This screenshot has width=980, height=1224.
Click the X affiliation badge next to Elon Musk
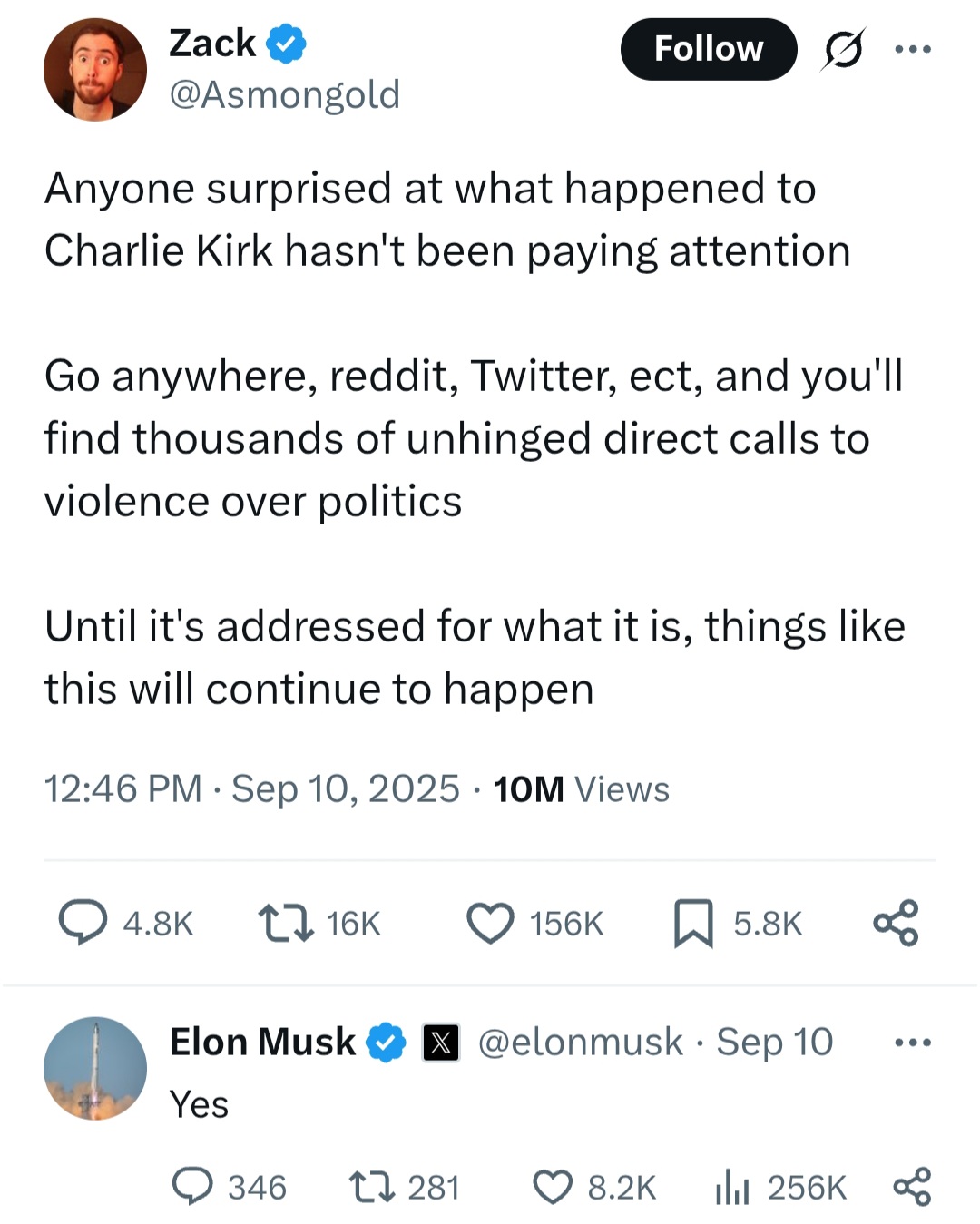(441, 1043)
